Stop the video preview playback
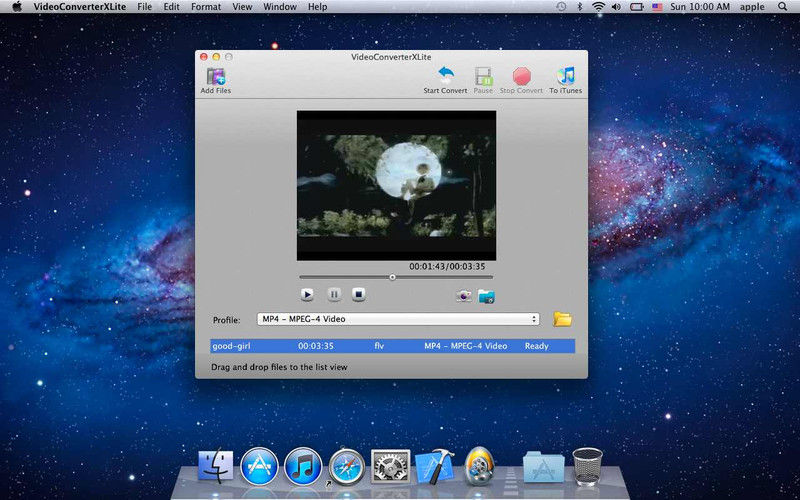800x500 pixels. tap(359, 294)
